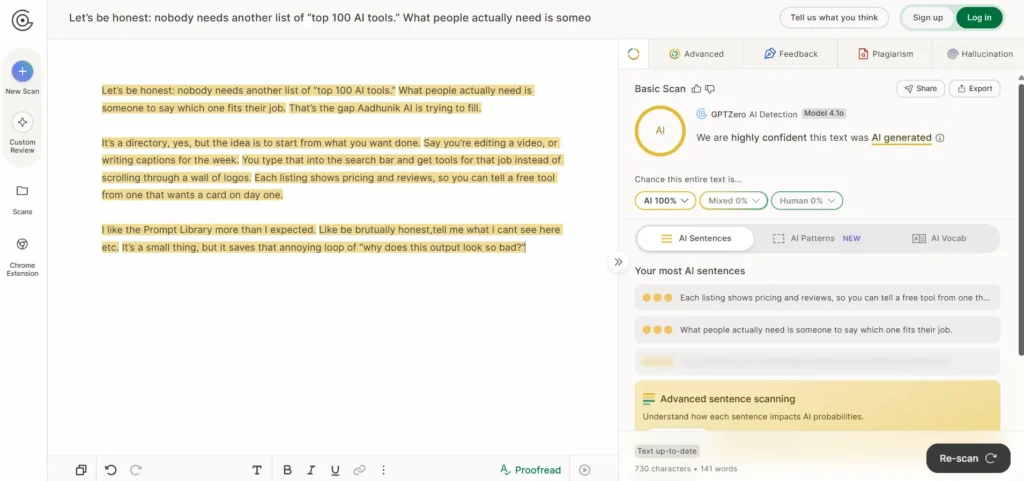1024x481 pixels.
Task: Insert a link with chain icon
Action: pyautogui.click(x=359, y=470)
